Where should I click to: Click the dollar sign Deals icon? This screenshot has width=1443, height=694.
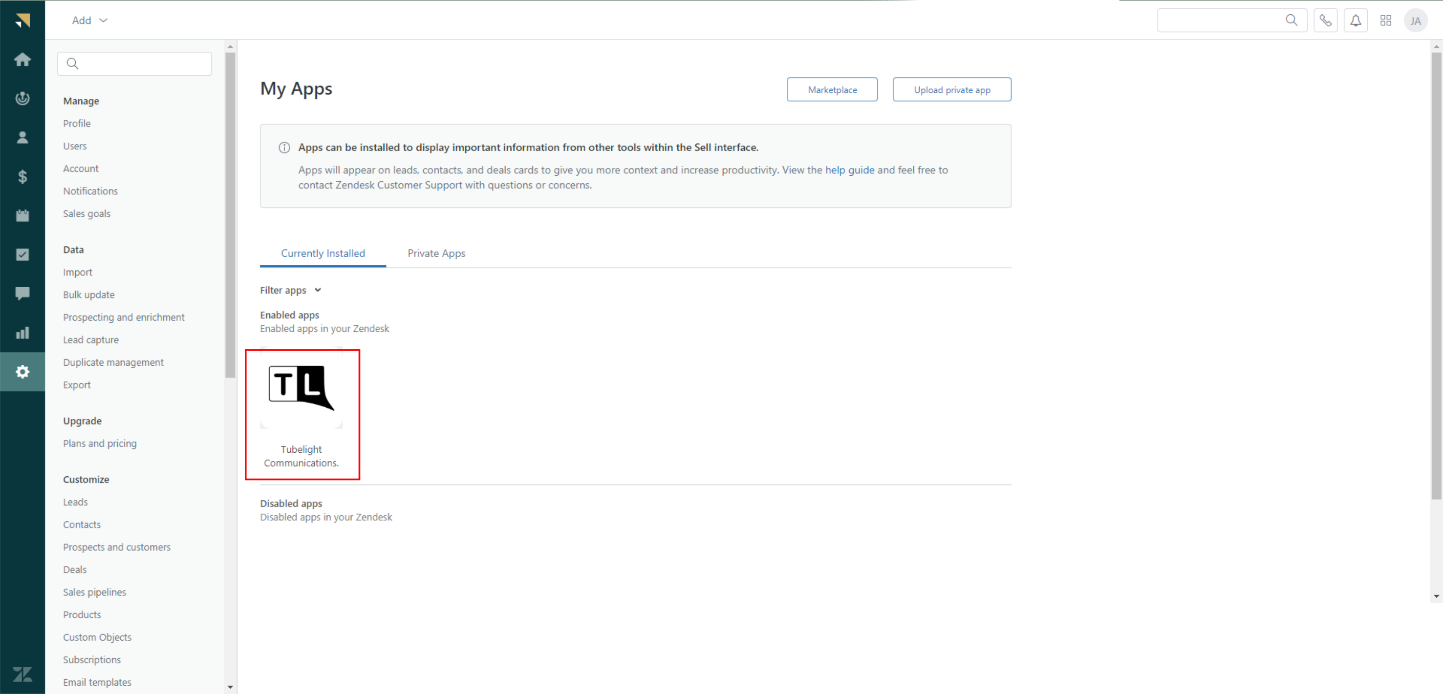click(x=22, y=176)
